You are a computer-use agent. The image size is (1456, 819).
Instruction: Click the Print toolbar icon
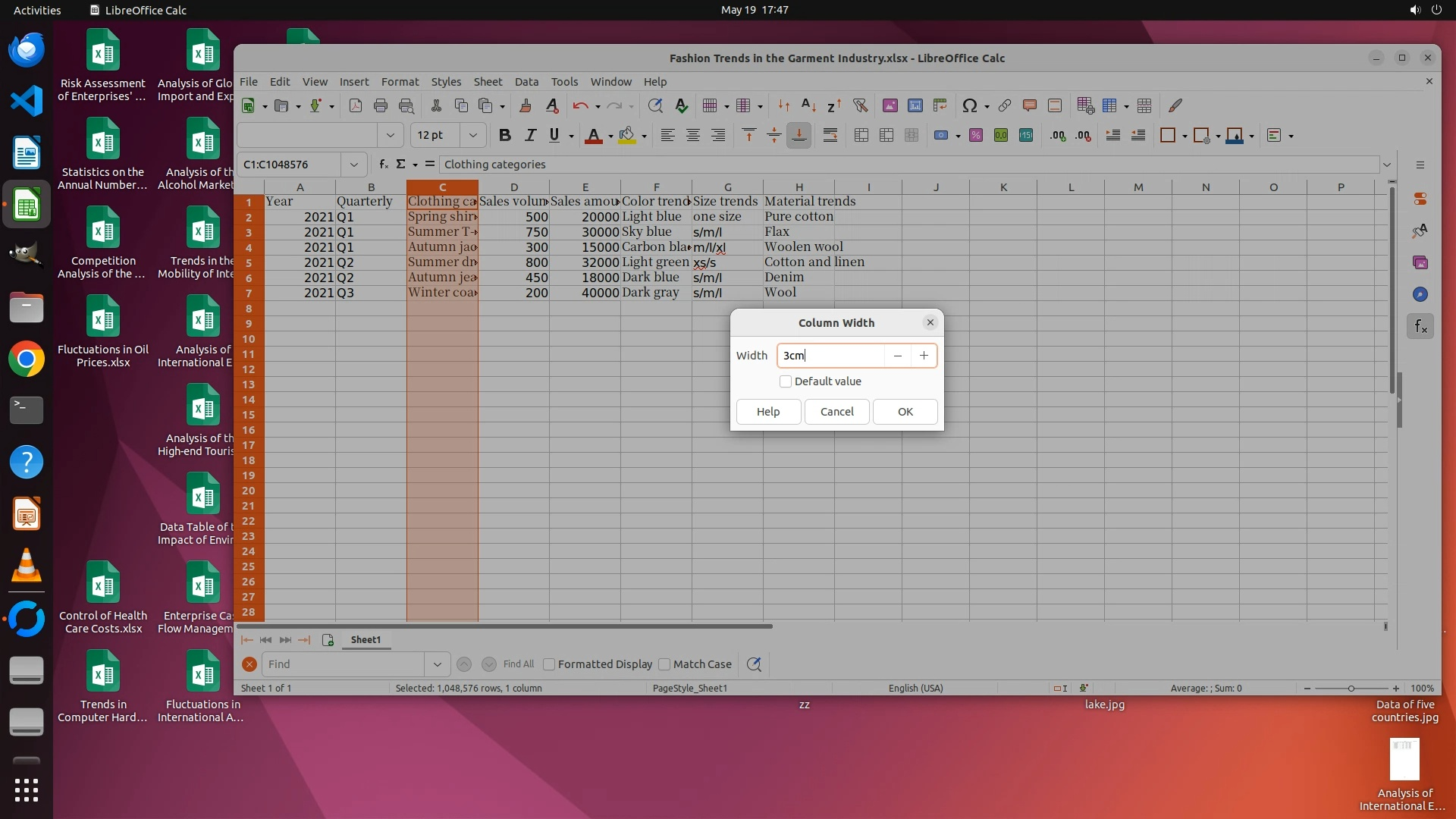point(381,106)
